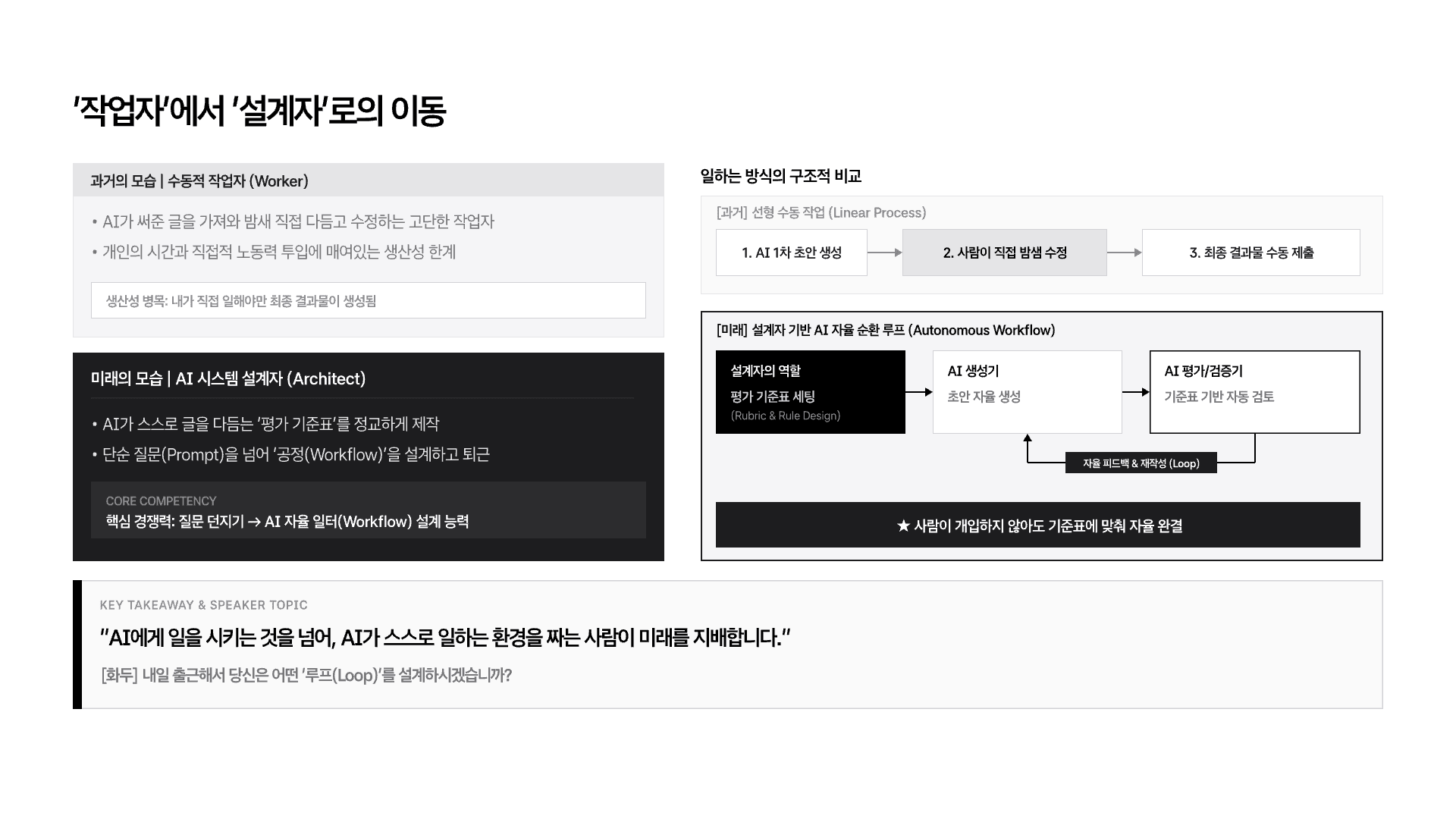Click the 자율 피드백 & 재작성 (Loop) label
This screenshot has width=1456, height=819.
coord(1141,463)
